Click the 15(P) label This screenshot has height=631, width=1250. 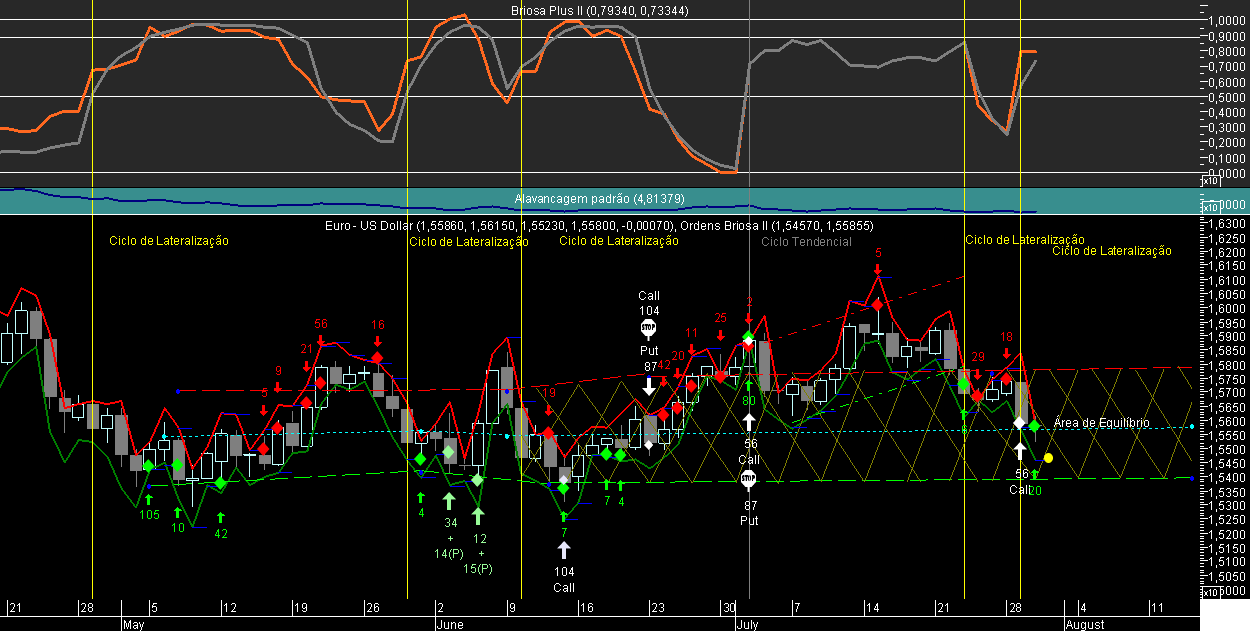(x=478, y=569)
